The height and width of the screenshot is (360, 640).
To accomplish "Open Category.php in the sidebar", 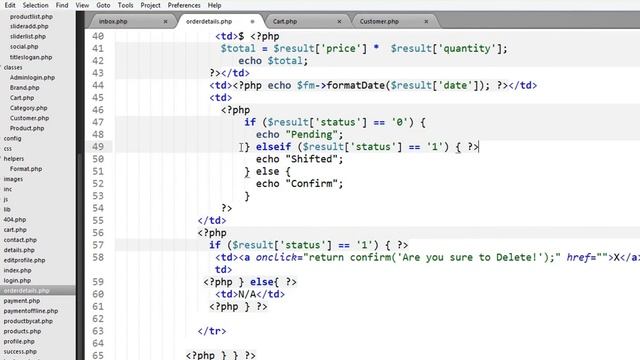I will point(29,108).
